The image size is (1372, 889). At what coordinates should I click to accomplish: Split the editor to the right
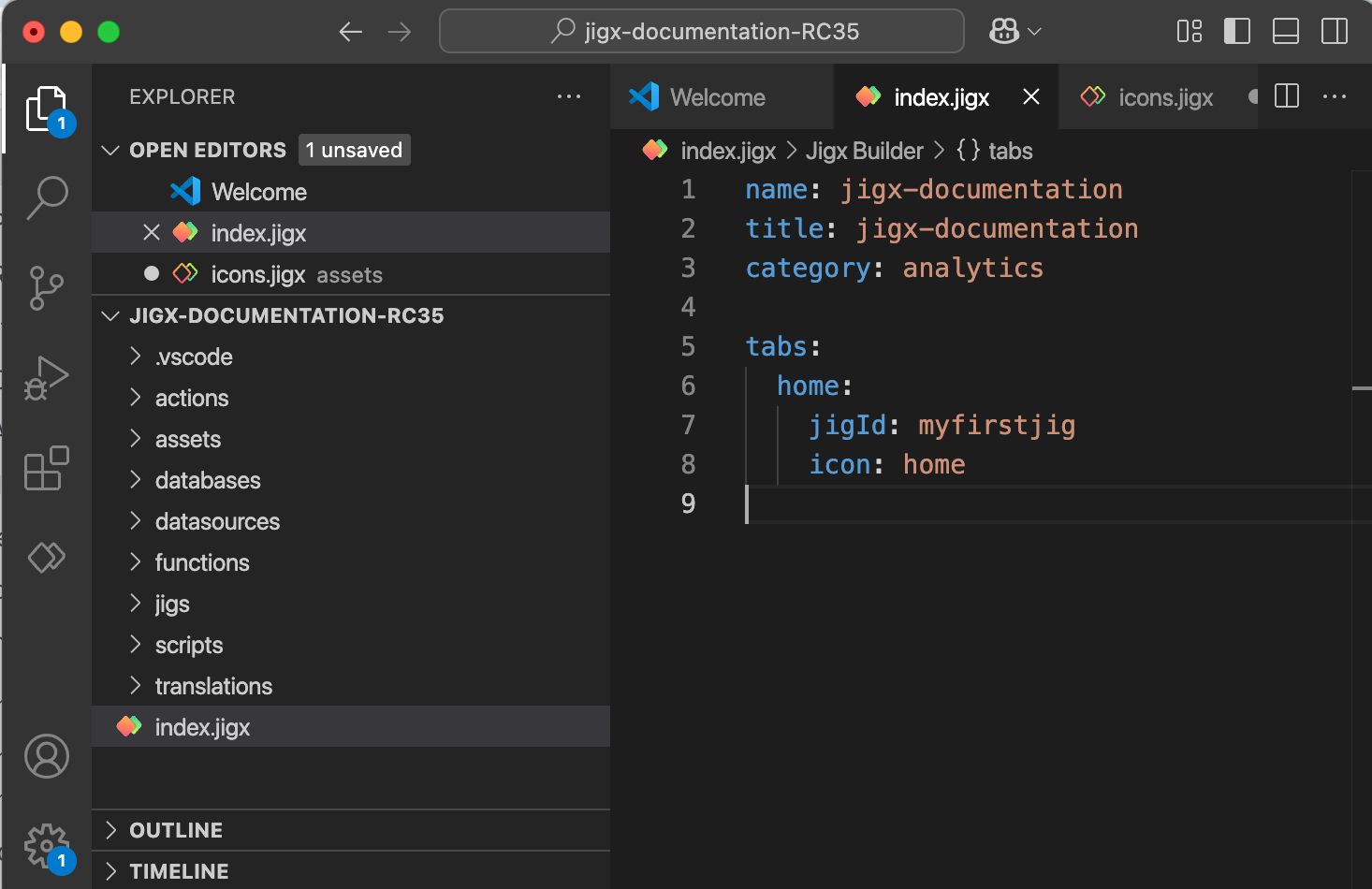click(1287, 96)
